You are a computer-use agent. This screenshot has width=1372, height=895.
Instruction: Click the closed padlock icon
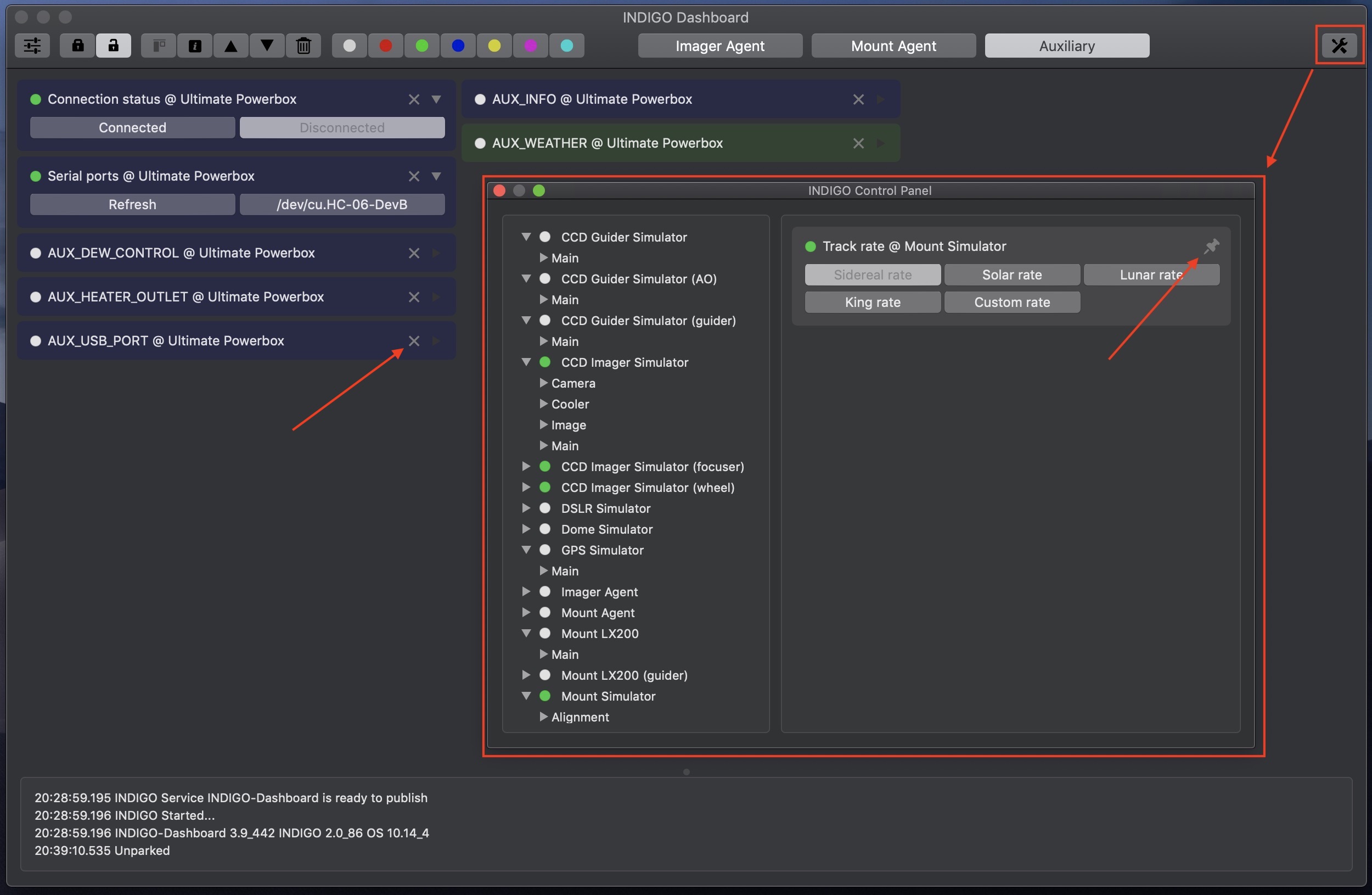[x=77, y=46]
